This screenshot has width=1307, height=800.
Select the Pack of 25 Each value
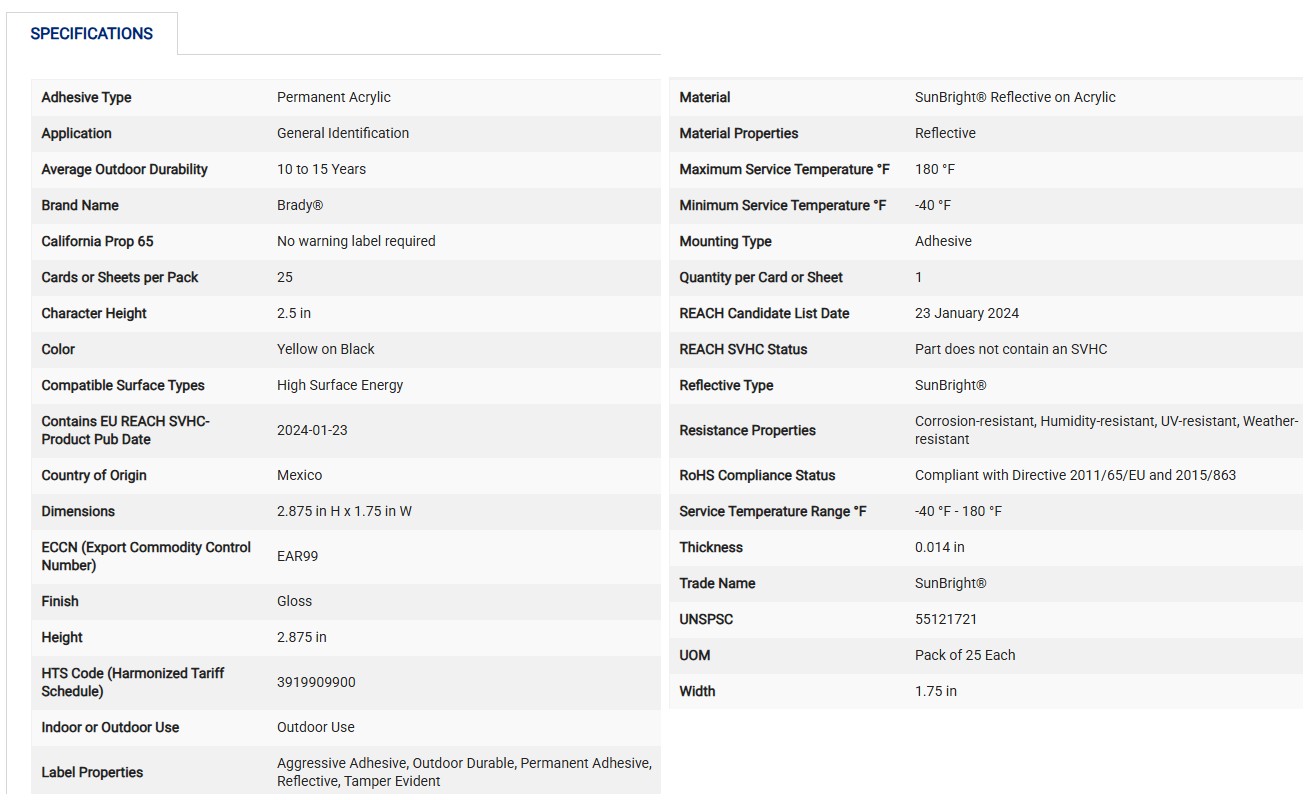point(965,655)
